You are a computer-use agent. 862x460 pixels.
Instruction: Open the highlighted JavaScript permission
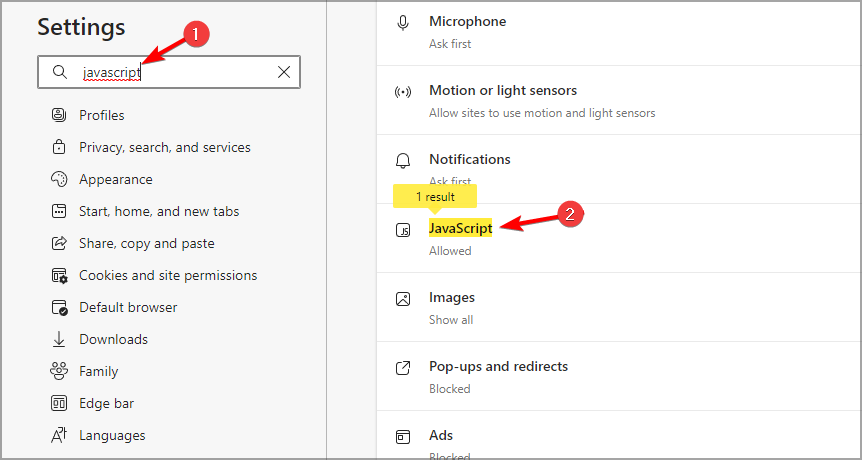(x=460, y=228)
